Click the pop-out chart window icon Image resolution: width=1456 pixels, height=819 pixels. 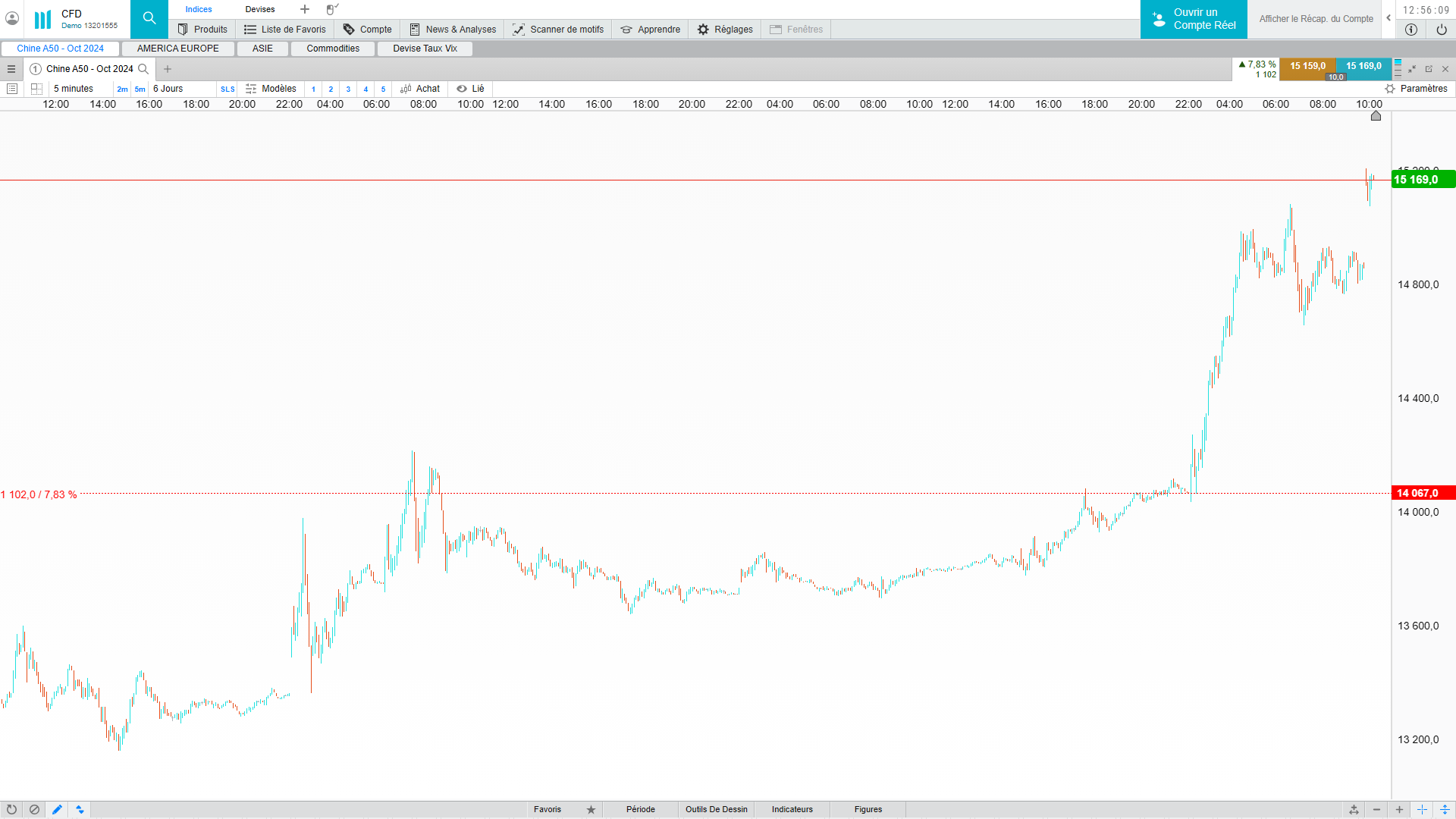[x=1429, y=69]
